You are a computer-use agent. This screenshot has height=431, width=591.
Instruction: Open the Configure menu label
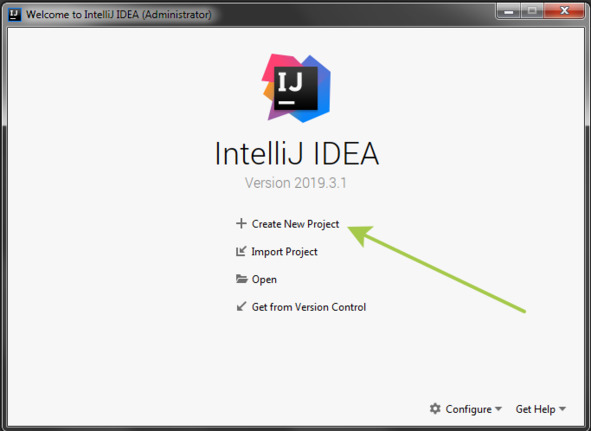point(469,409)
